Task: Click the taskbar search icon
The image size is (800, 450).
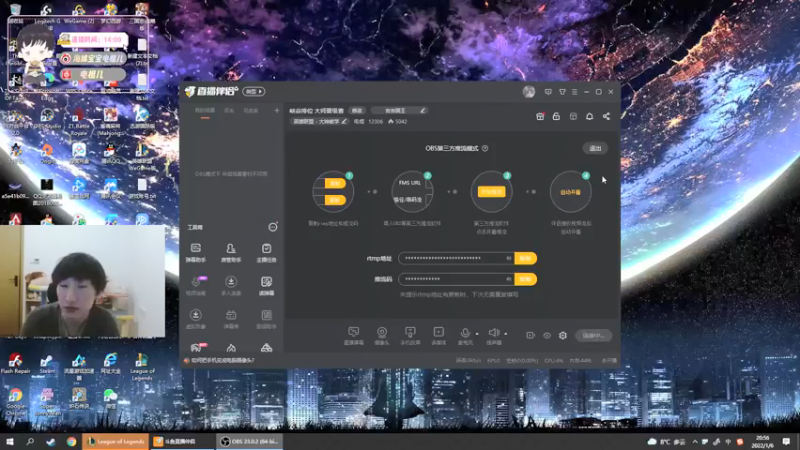Action: tap(30, 442)
